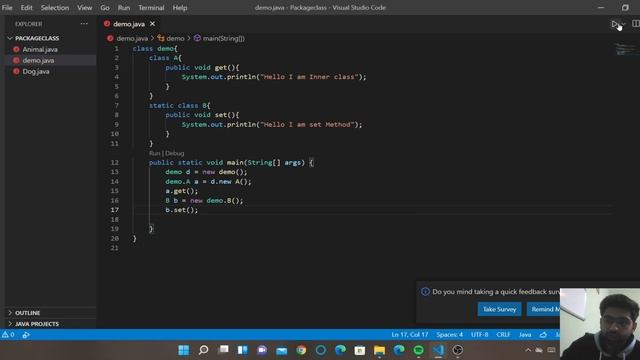Click the b.set(); code line
This screenshot has height=360, width=640.
click(x=181, y=210)
